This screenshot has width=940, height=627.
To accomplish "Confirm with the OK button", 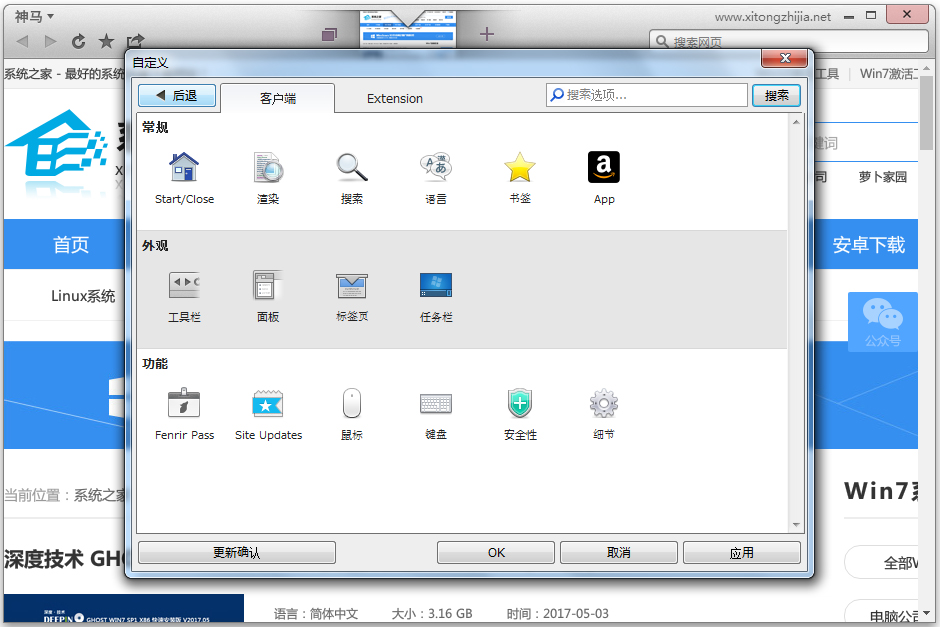I will coord(496,553).
